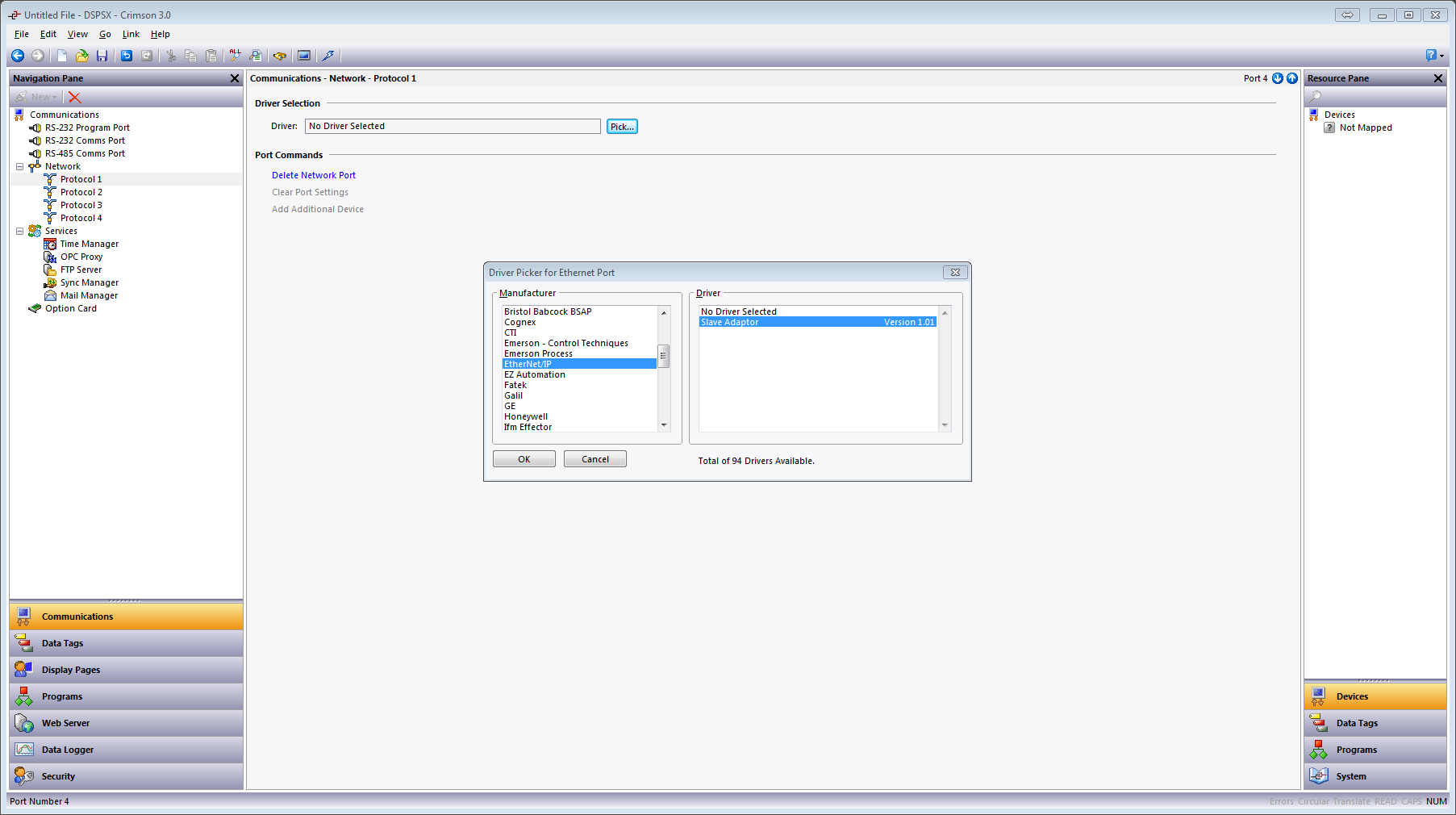Select Ifm Effector in the manufacturer list
Image resolution: width=1456 pixels, height=815 pixels.
(579, 427)
